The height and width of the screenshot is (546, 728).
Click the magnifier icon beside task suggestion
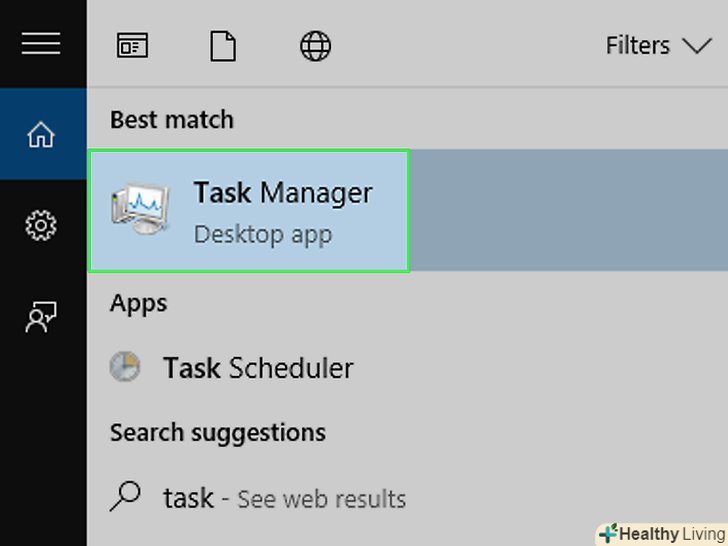pyautogui.click(x=126, y=495)
